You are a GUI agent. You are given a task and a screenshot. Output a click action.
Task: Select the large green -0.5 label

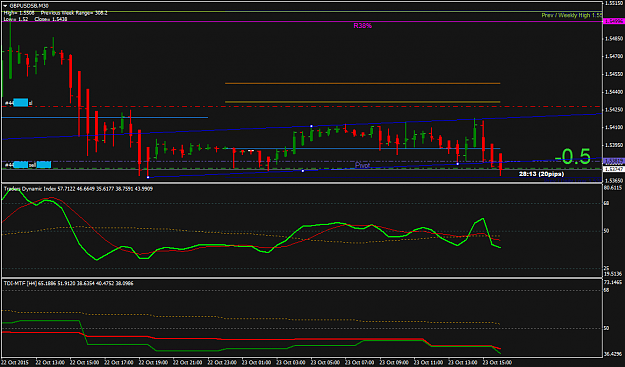click(573, 157)
